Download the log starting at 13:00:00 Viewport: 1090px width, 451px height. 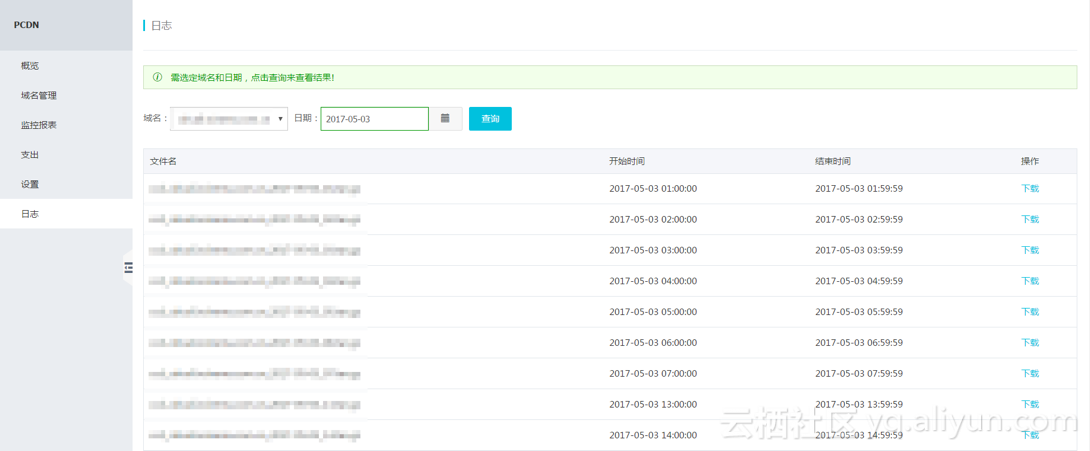click(1029, 404)
